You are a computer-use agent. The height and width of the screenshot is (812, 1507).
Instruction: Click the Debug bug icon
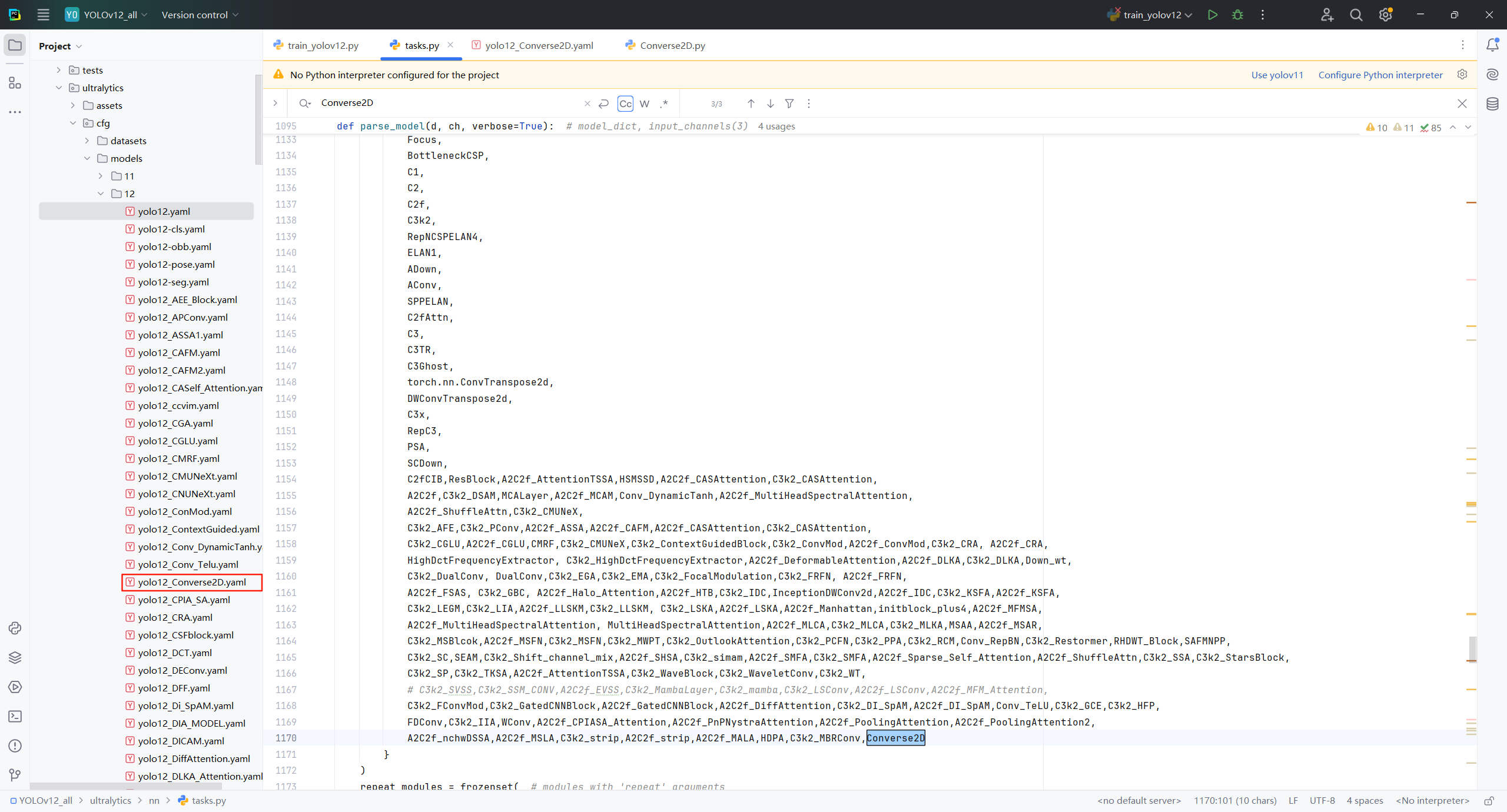tap(1237, 15)
